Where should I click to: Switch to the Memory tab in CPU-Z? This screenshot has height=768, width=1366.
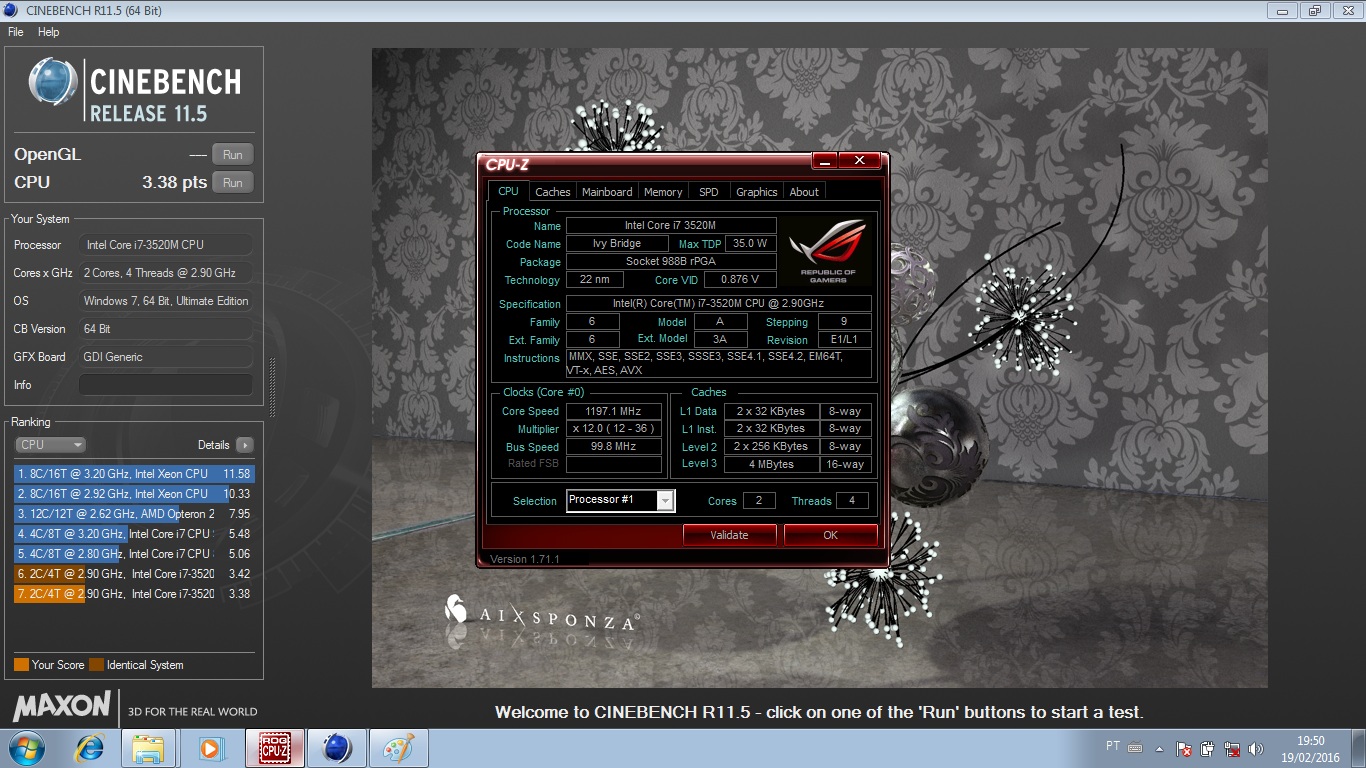663,192
